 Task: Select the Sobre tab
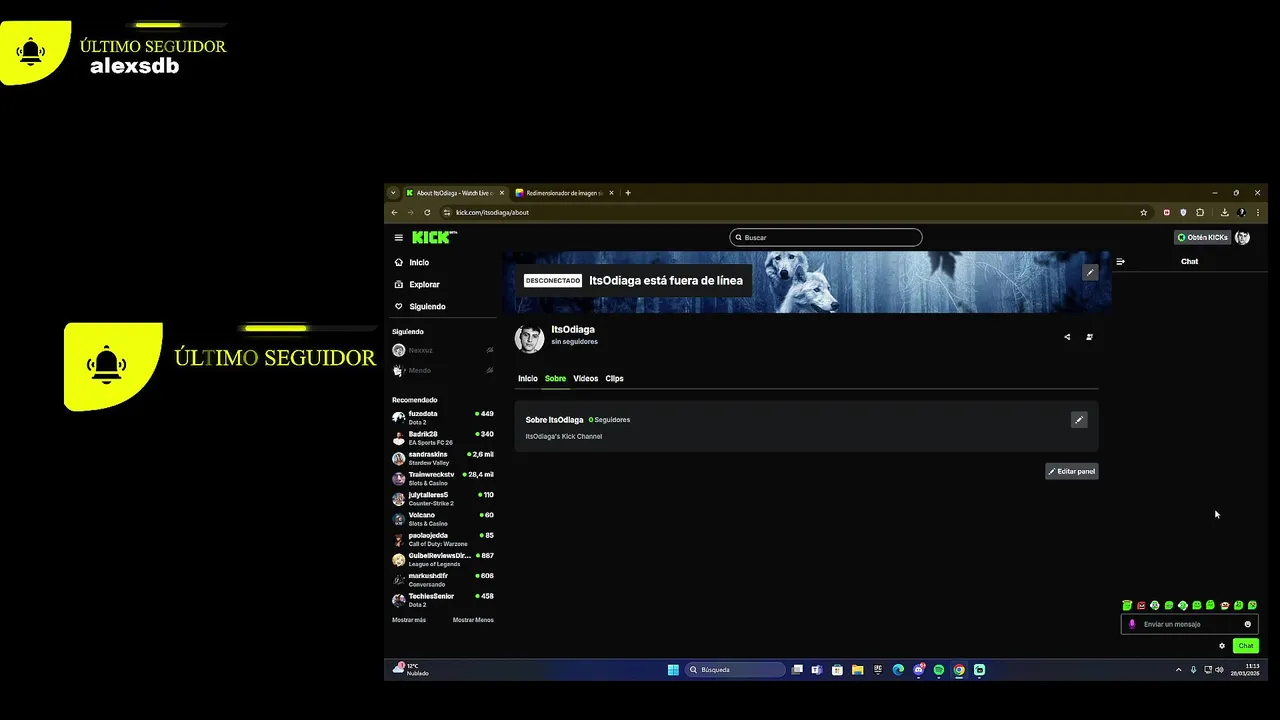tap(555, 378)
